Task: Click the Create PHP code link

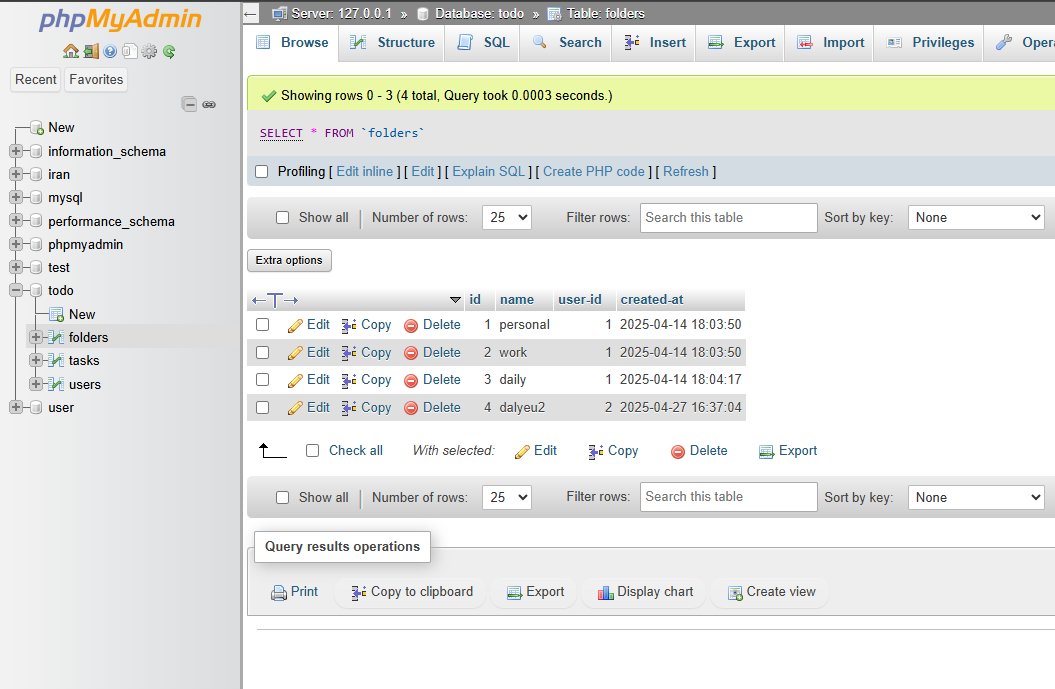Action: pyautogui.click(x=593, y=172)
